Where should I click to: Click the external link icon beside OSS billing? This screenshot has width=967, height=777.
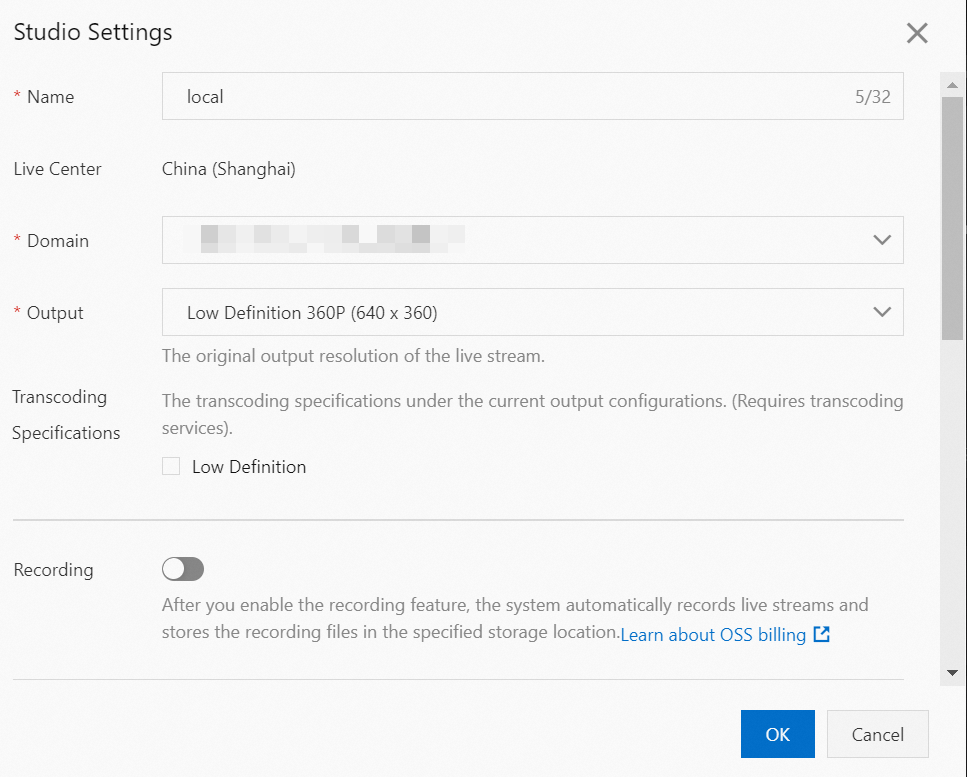pos(821,634)
